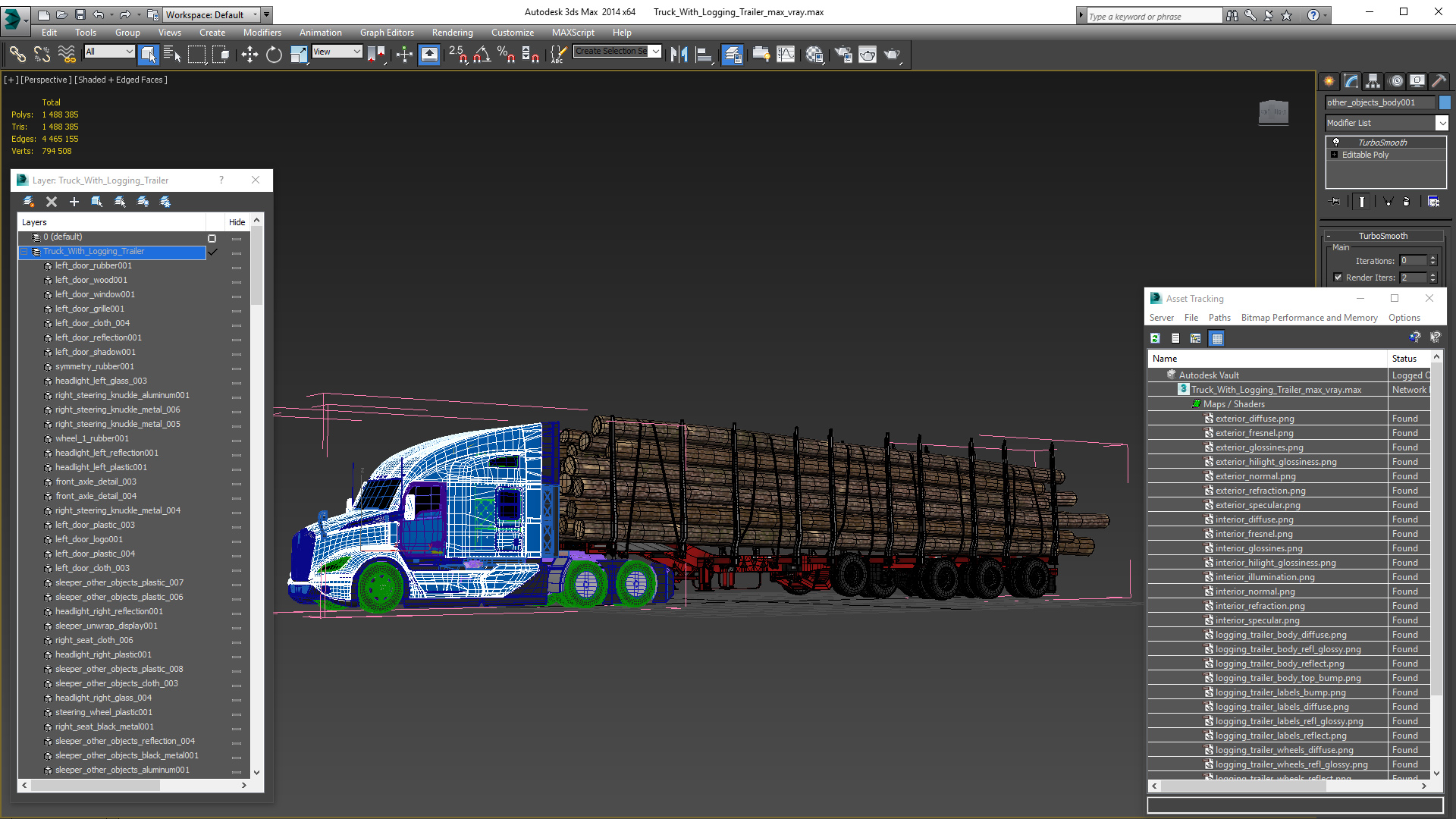Activate the Rotate tool

[x=274, y=54]
